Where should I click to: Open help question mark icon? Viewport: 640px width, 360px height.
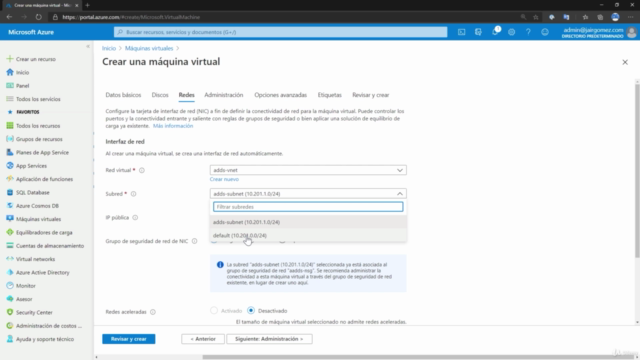(528, 32)
